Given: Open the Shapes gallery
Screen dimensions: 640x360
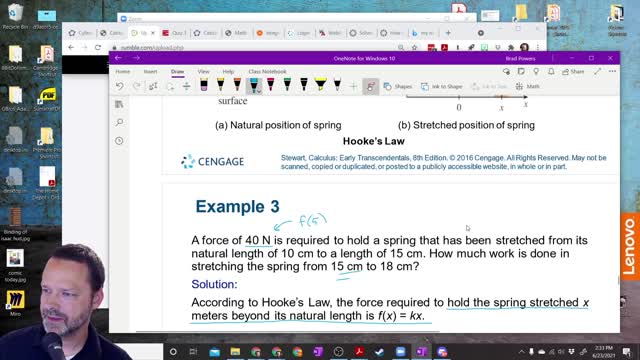Looking at the screenshot, I should 398,87.
